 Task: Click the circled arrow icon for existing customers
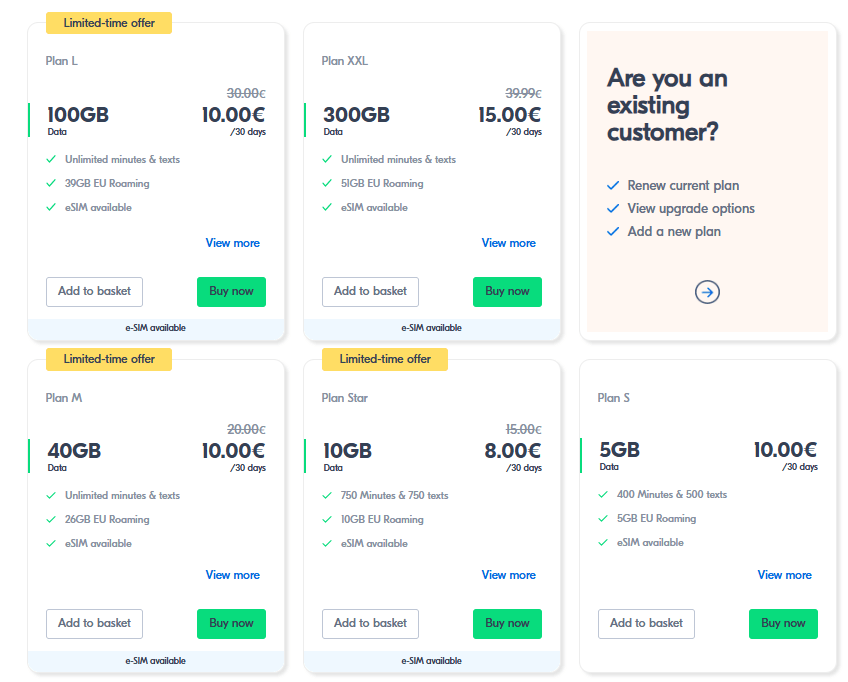coord(707,292)
